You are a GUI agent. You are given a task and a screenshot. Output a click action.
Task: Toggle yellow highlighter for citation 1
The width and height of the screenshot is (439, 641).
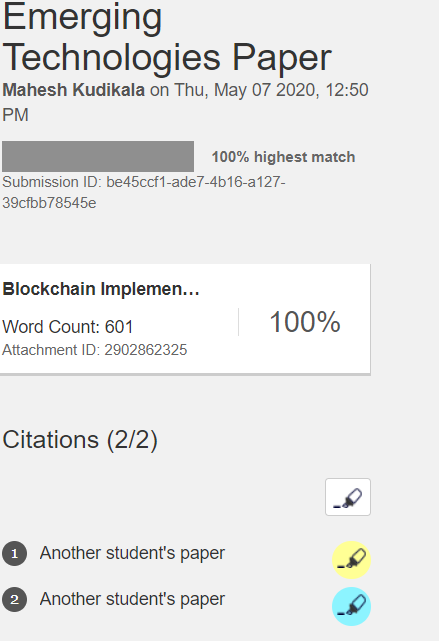[x=351, y=560]
